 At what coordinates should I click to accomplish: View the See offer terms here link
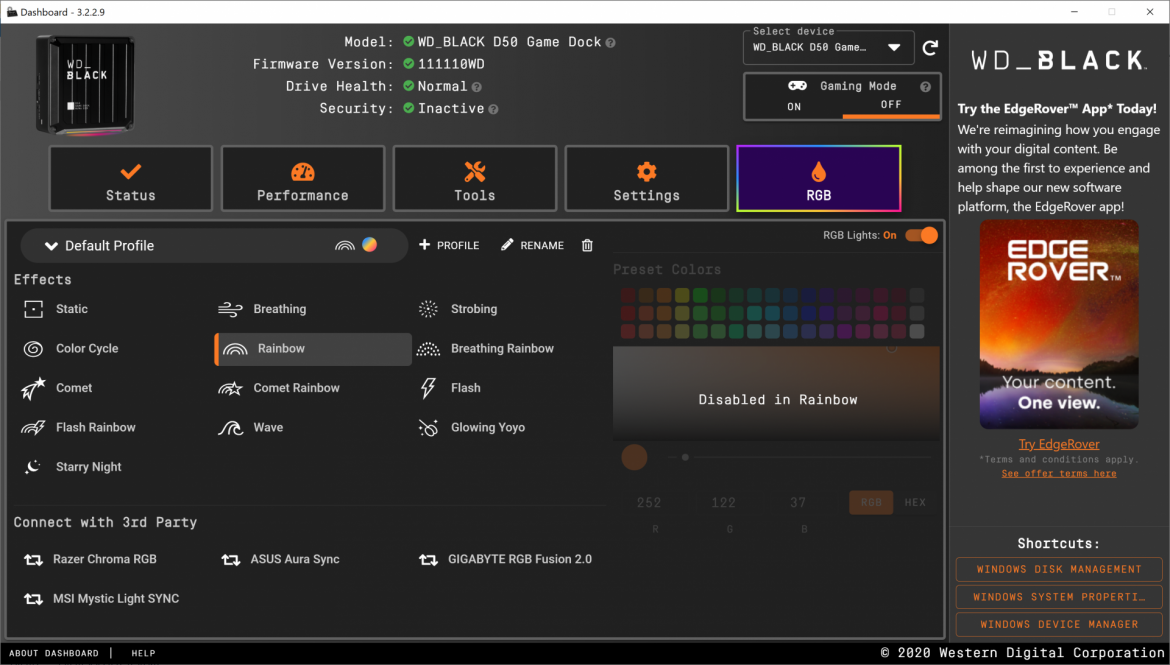(1059, 473)
